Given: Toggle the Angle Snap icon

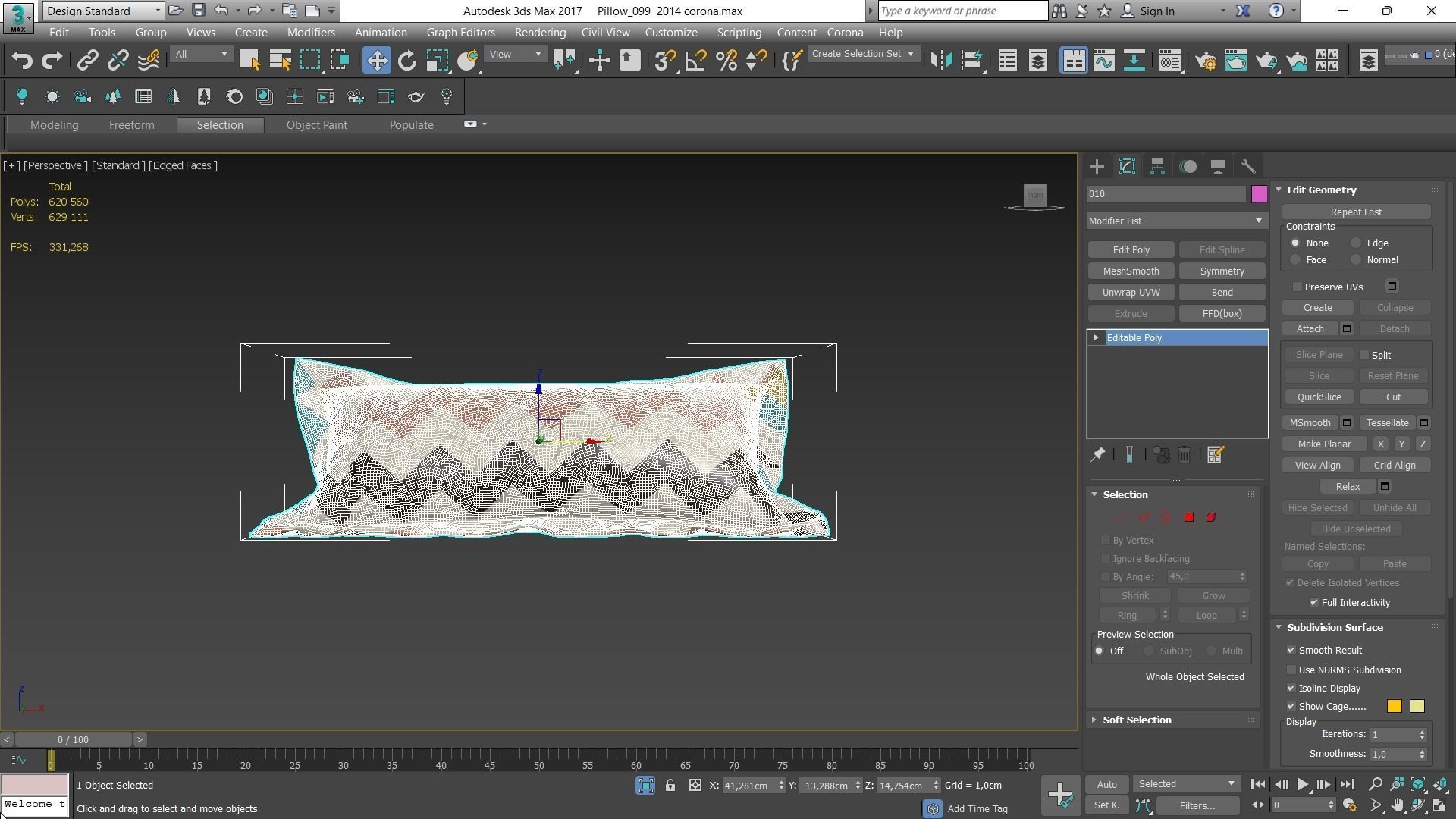Looking at the screenshot, I should [x=695, y=61].
